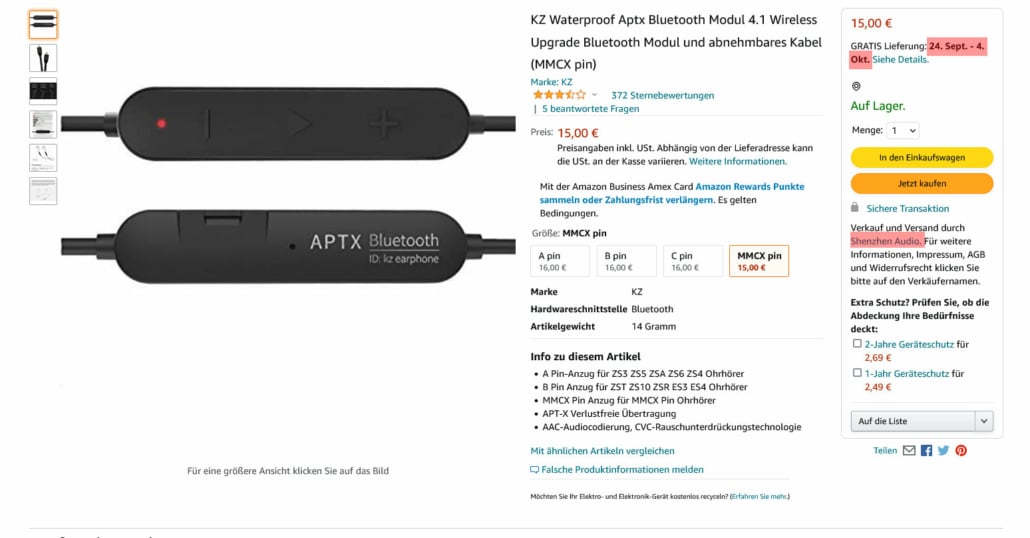This screenshot has height=538, width=1030.
Task: Enable 1-Jahr Geräteschutz checkbox
Action: [857, 373]
